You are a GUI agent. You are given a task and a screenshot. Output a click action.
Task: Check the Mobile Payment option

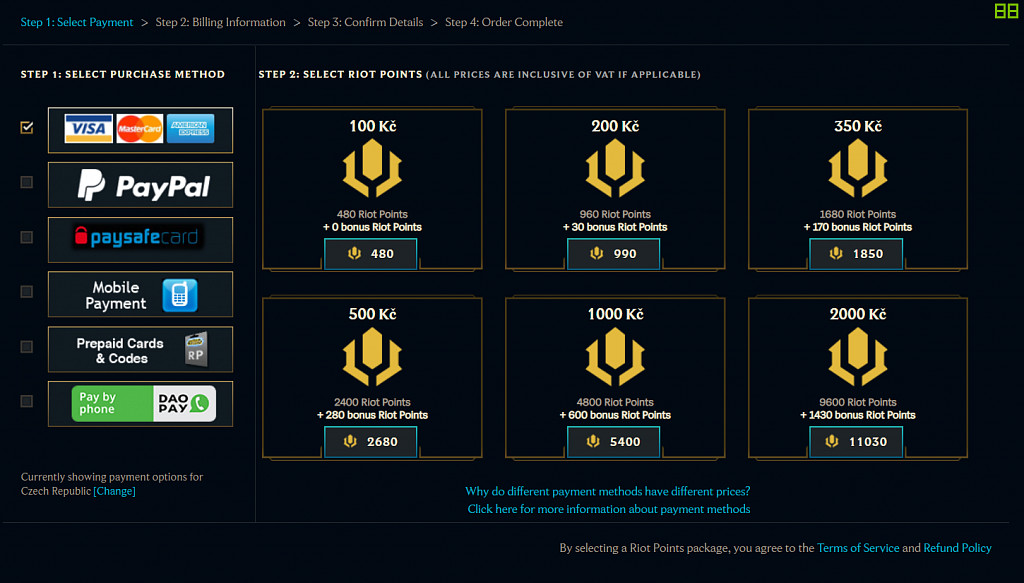pos(26,292)
